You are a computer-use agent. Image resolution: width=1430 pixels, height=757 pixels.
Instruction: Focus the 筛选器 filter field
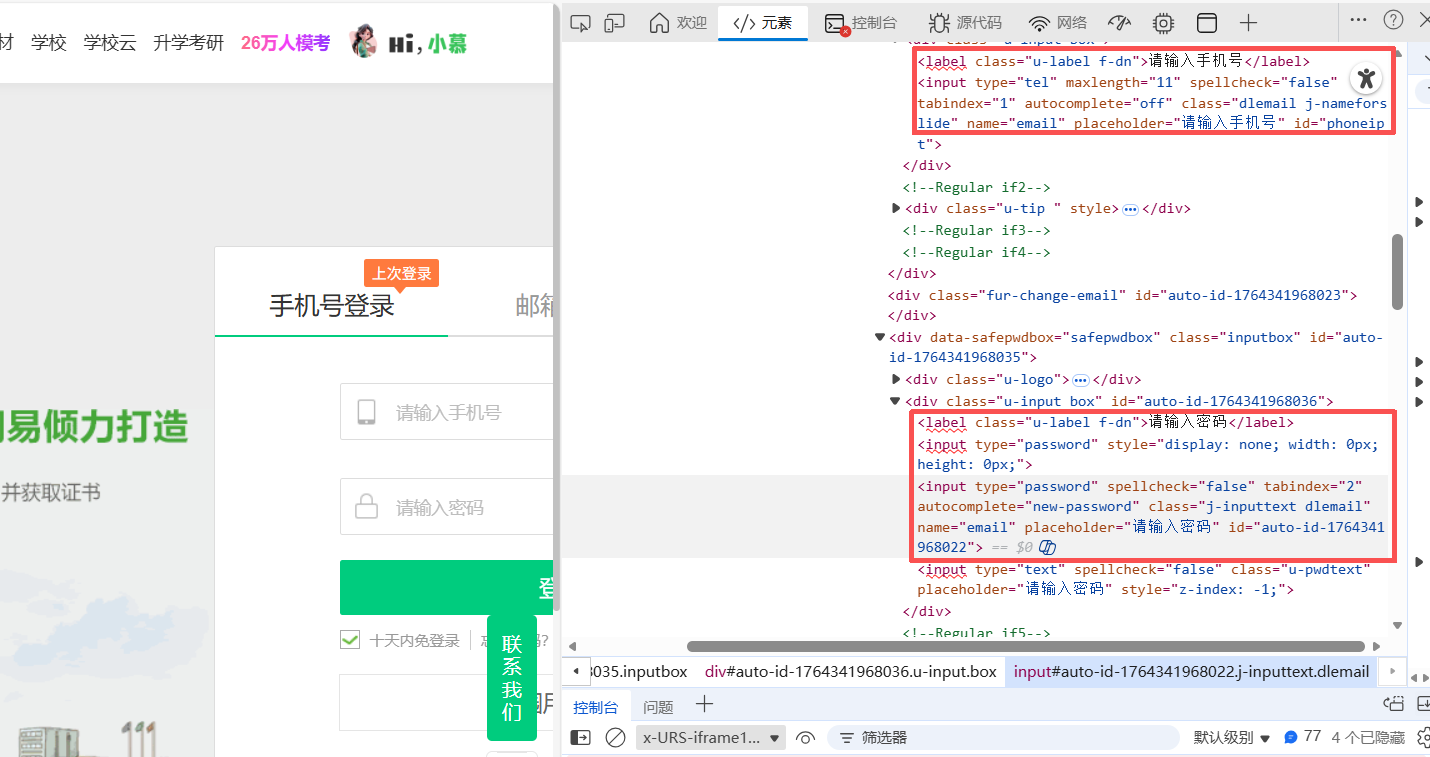click(x=1003, y=737)
